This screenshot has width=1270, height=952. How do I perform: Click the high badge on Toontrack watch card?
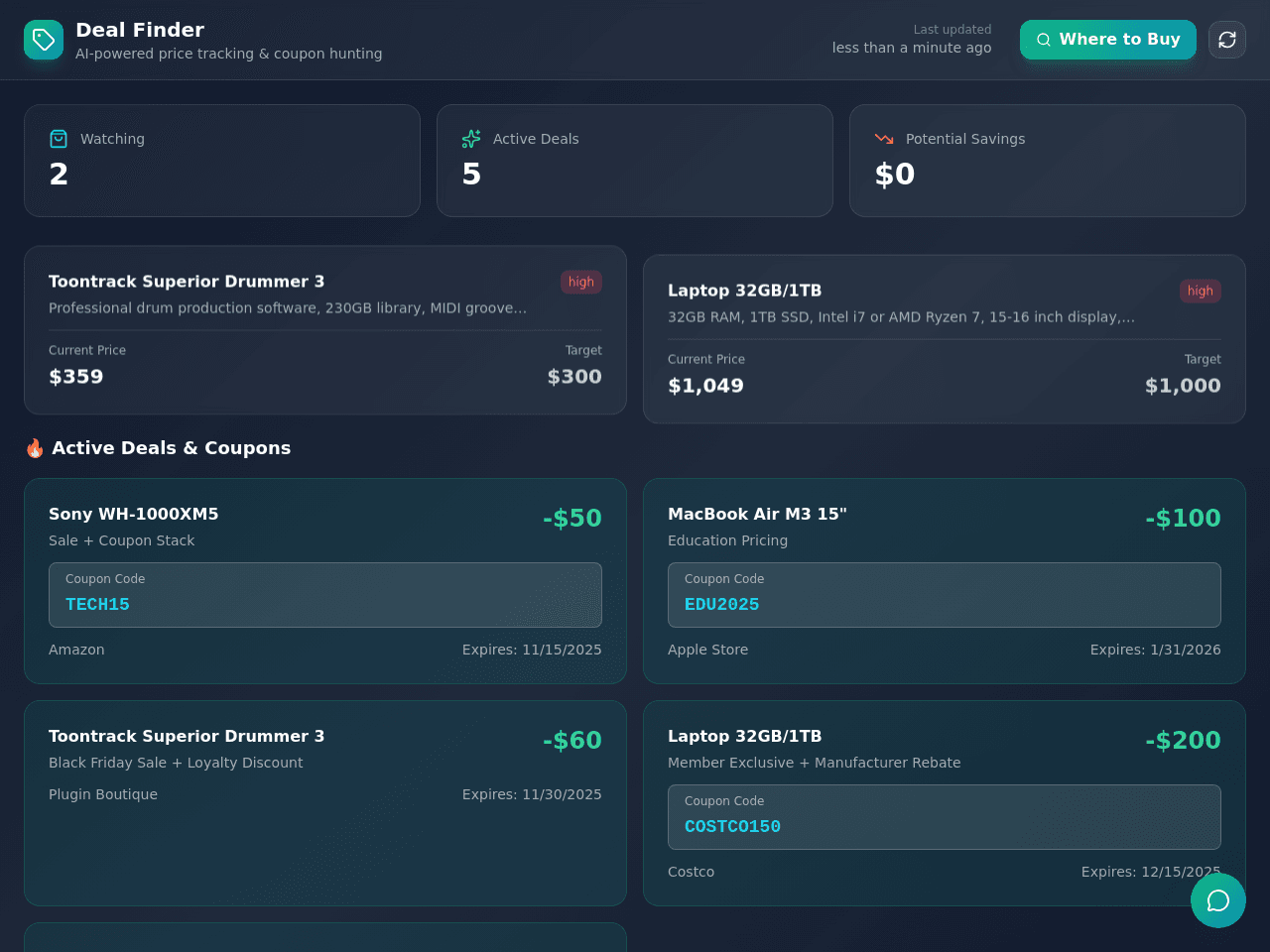[581, 282]
